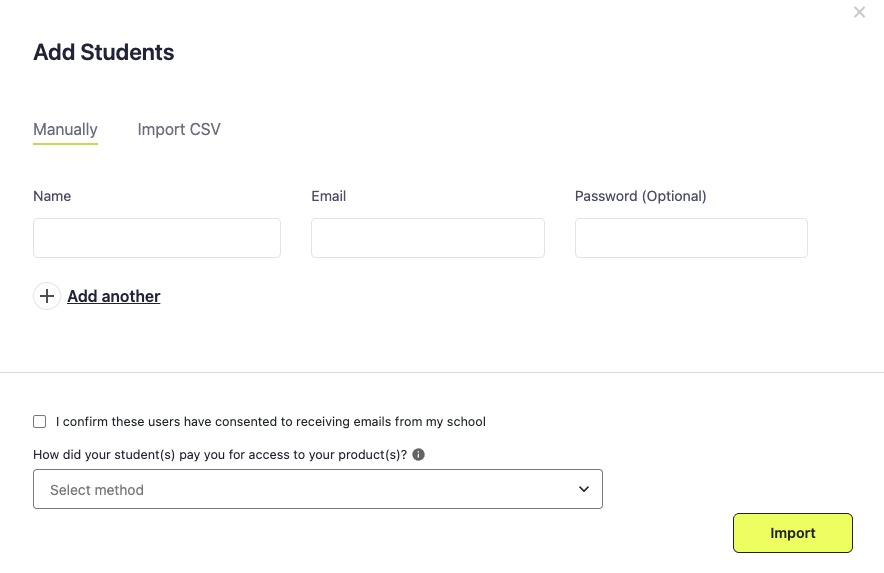This screenshot has height=573, width=884.
Task: Switch to the Import CSV tab
Action: 179,129
